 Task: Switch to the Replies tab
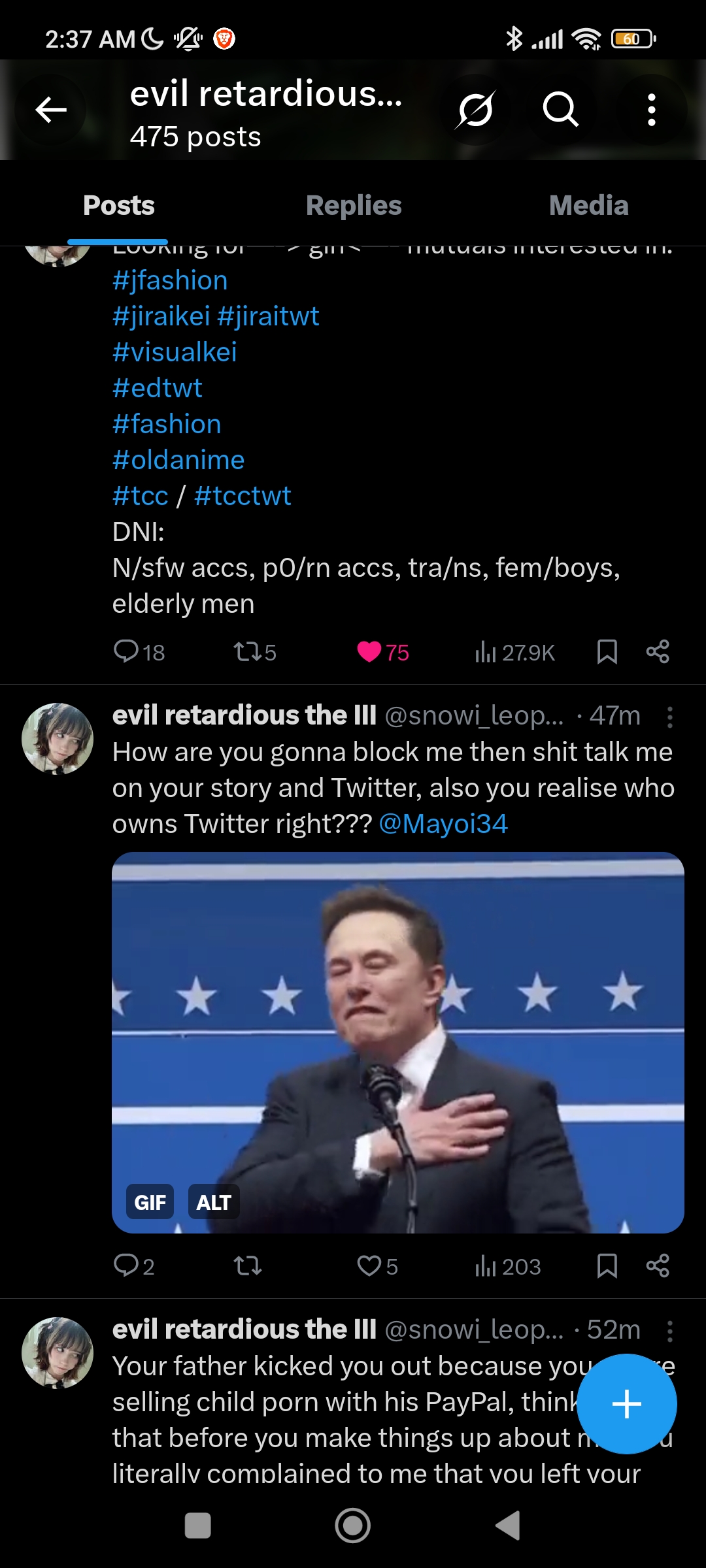tap(353, 206)
